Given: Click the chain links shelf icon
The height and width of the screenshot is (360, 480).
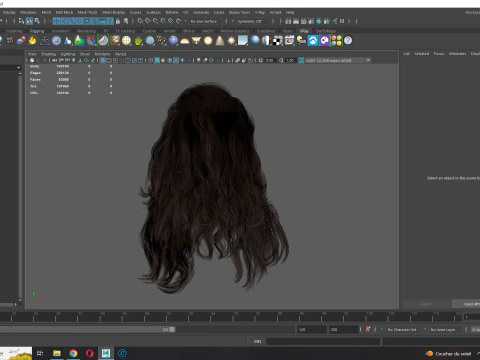Looking at the screenshot, I should [161, 41].
